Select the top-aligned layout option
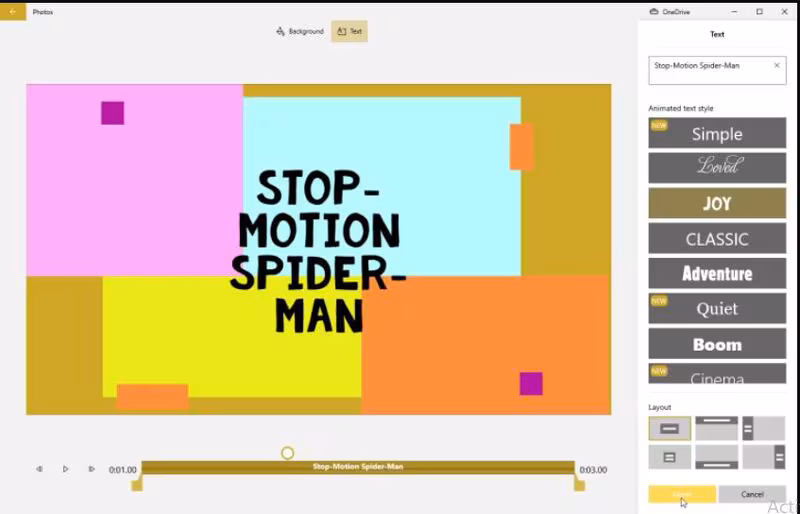 pos(716,428)
